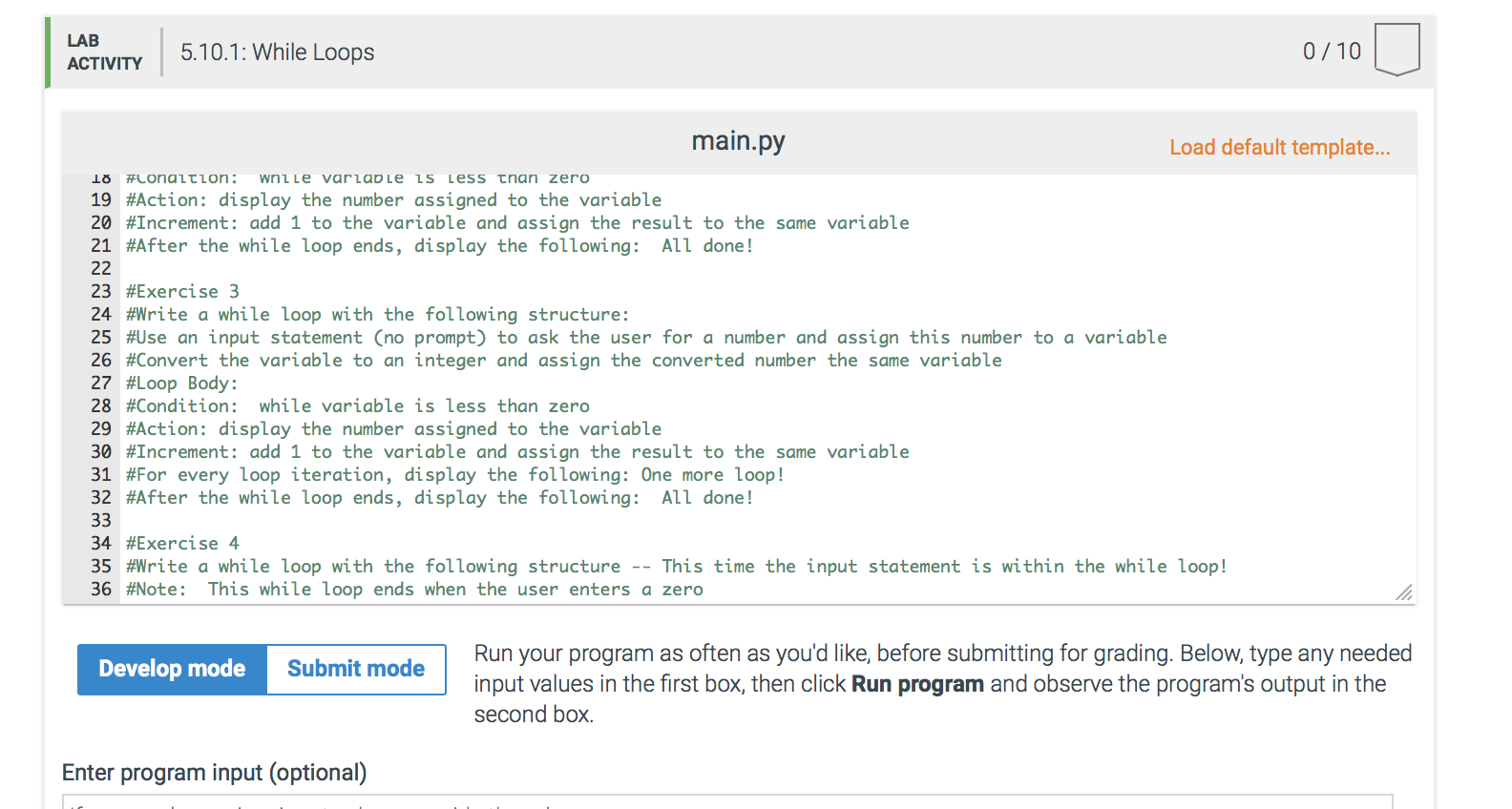1512x809 pixels.
Task: Click the trophy shield badge icon
Action: (1396, 49)
